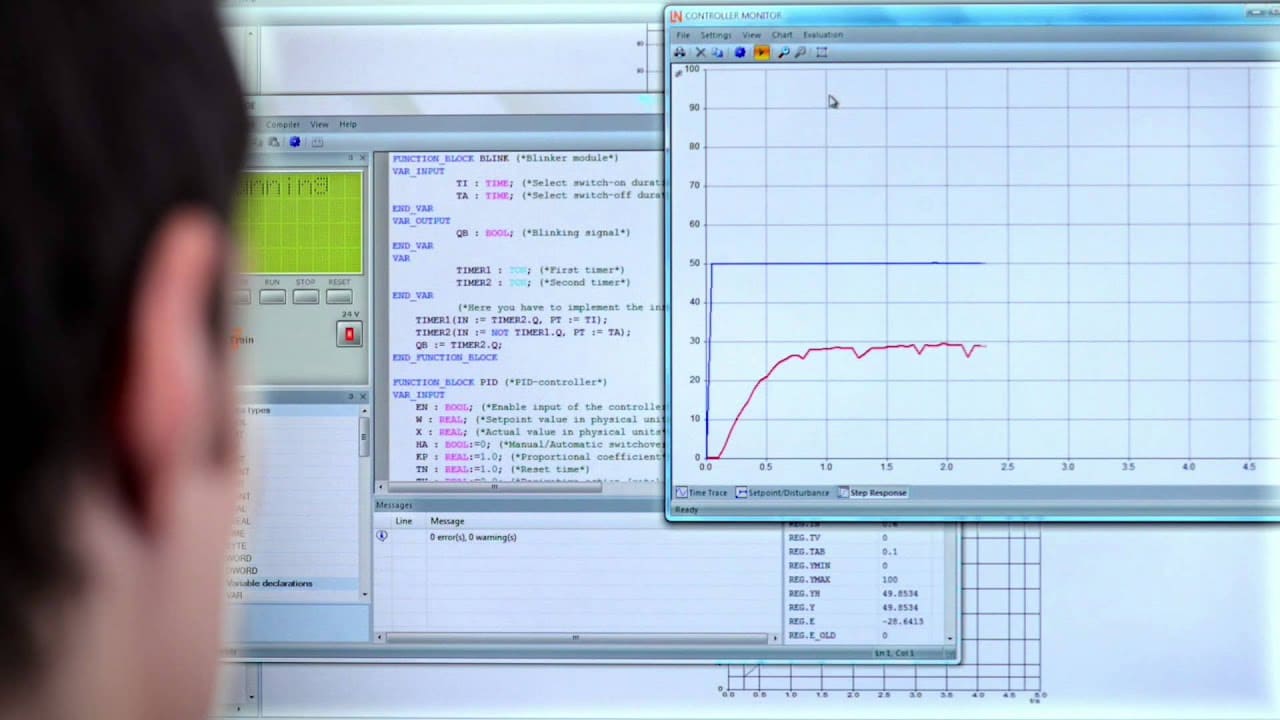Click the Messages panel horizontal scrollbar thumb
The width and height of the screenshot is (1280, 720).
coord(575,638)
